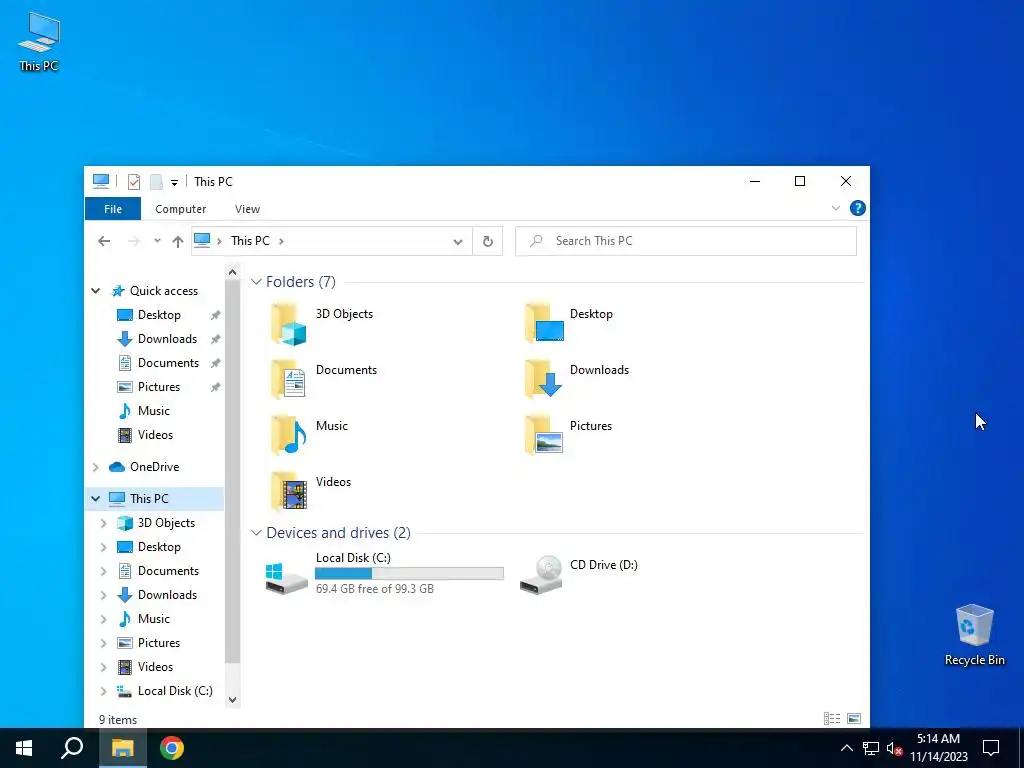Expand 3D Objects under This PC
1024x768 pixels.
click(104, 523)
